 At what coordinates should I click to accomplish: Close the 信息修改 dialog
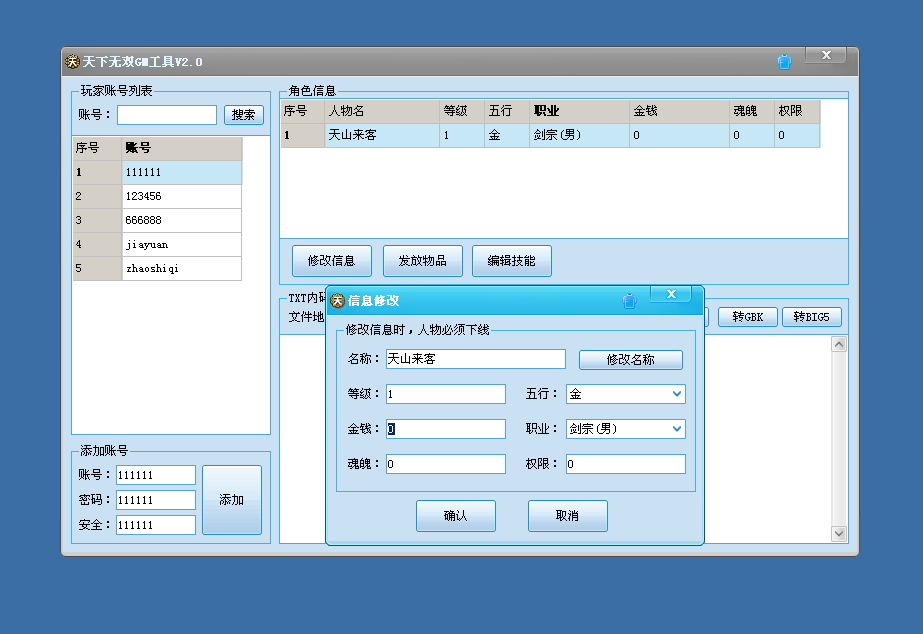tap(671, 294)
